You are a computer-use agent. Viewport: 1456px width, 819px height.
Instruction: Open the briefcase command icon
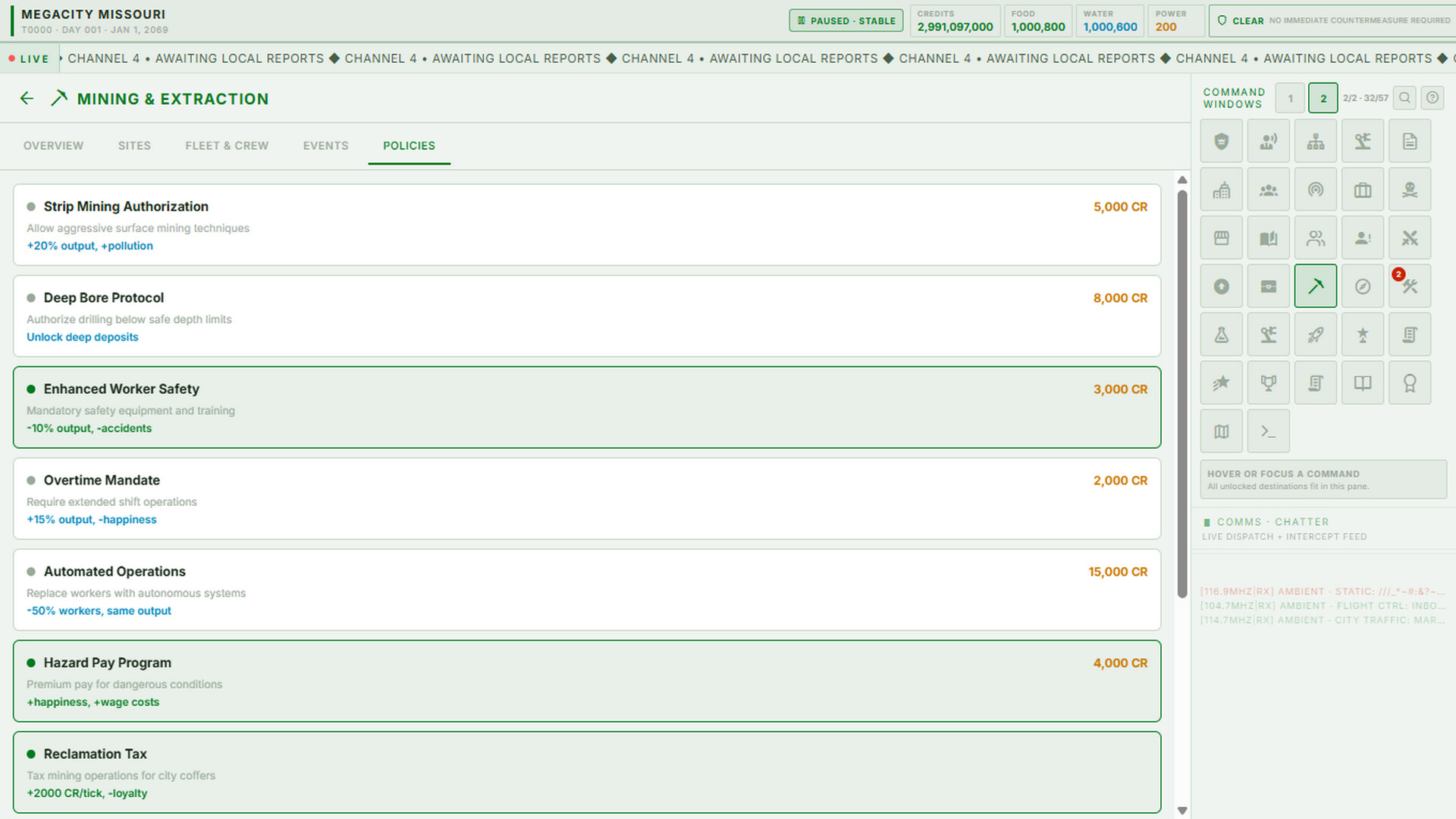[x=1362, y=190]
